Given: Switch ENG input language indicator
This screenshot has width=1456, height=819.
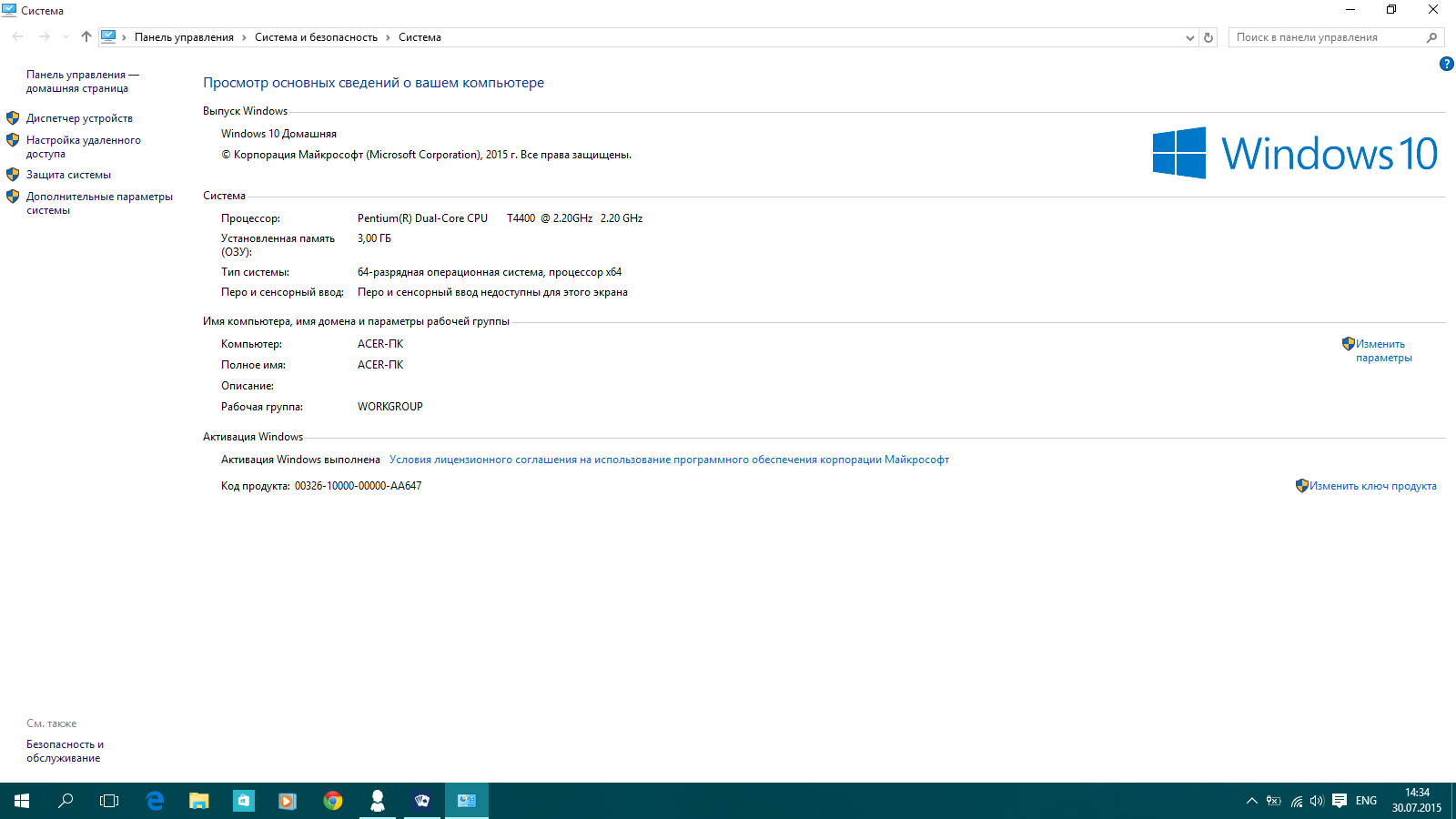Looking at the screenshot, I should pos(1366,801).
